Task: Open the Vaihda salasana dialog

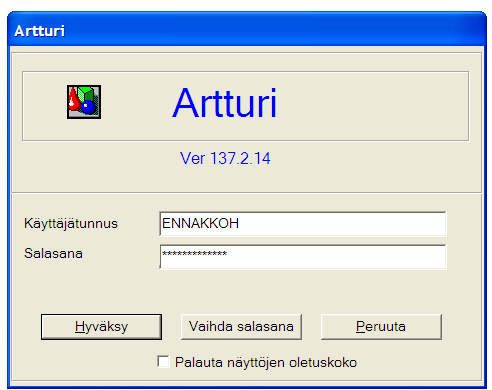Action: point(241,327)
